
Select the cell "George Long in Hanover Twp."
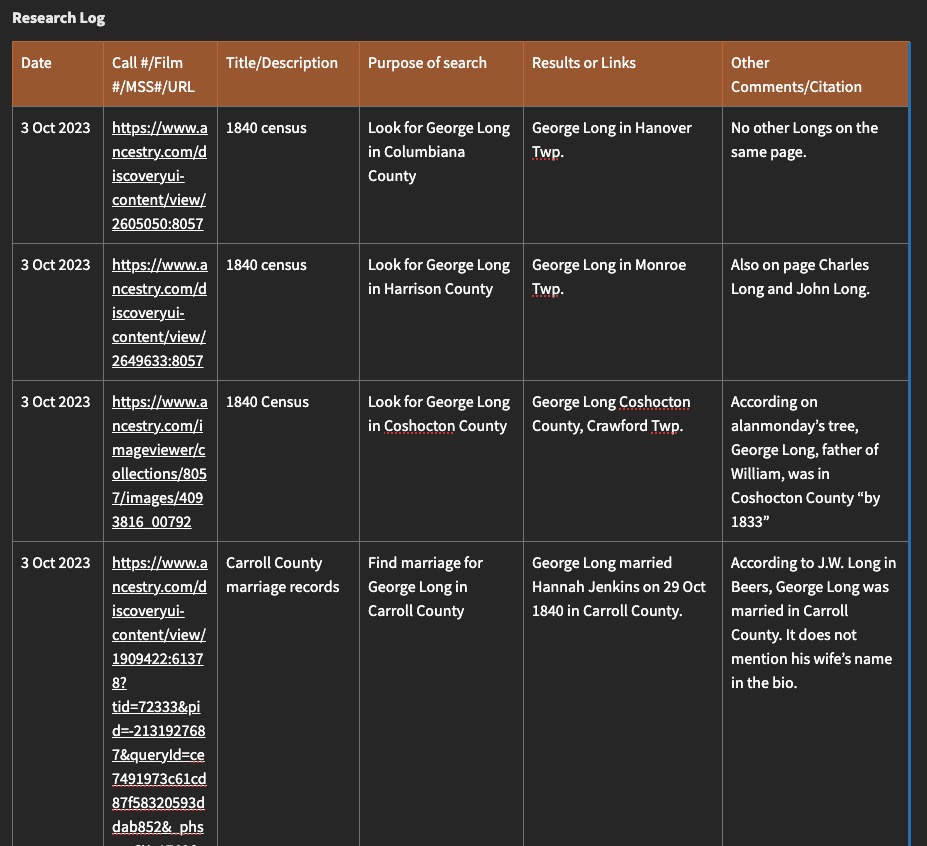611,140
